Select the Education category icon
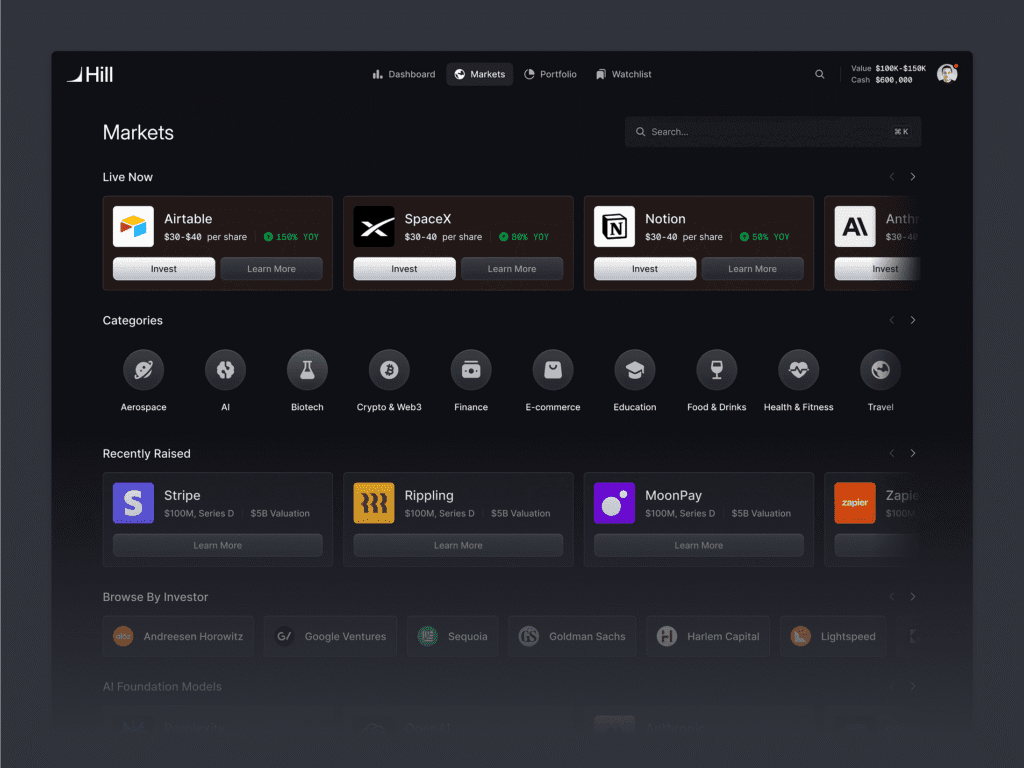 click(635, 370)
